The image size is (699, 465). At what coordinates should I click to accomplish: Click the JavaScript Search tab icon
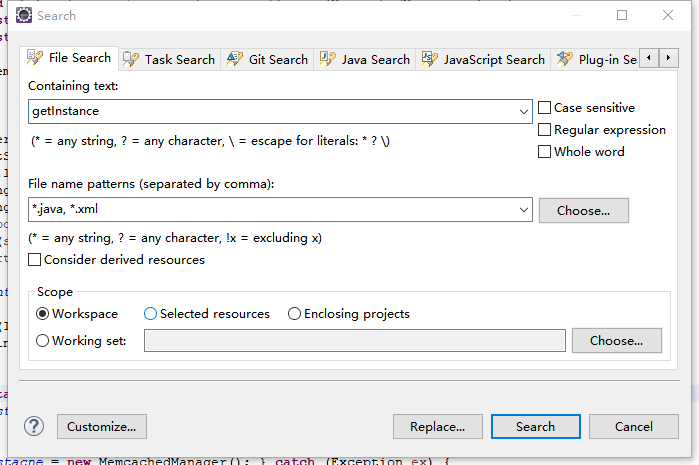click(429, 59)
